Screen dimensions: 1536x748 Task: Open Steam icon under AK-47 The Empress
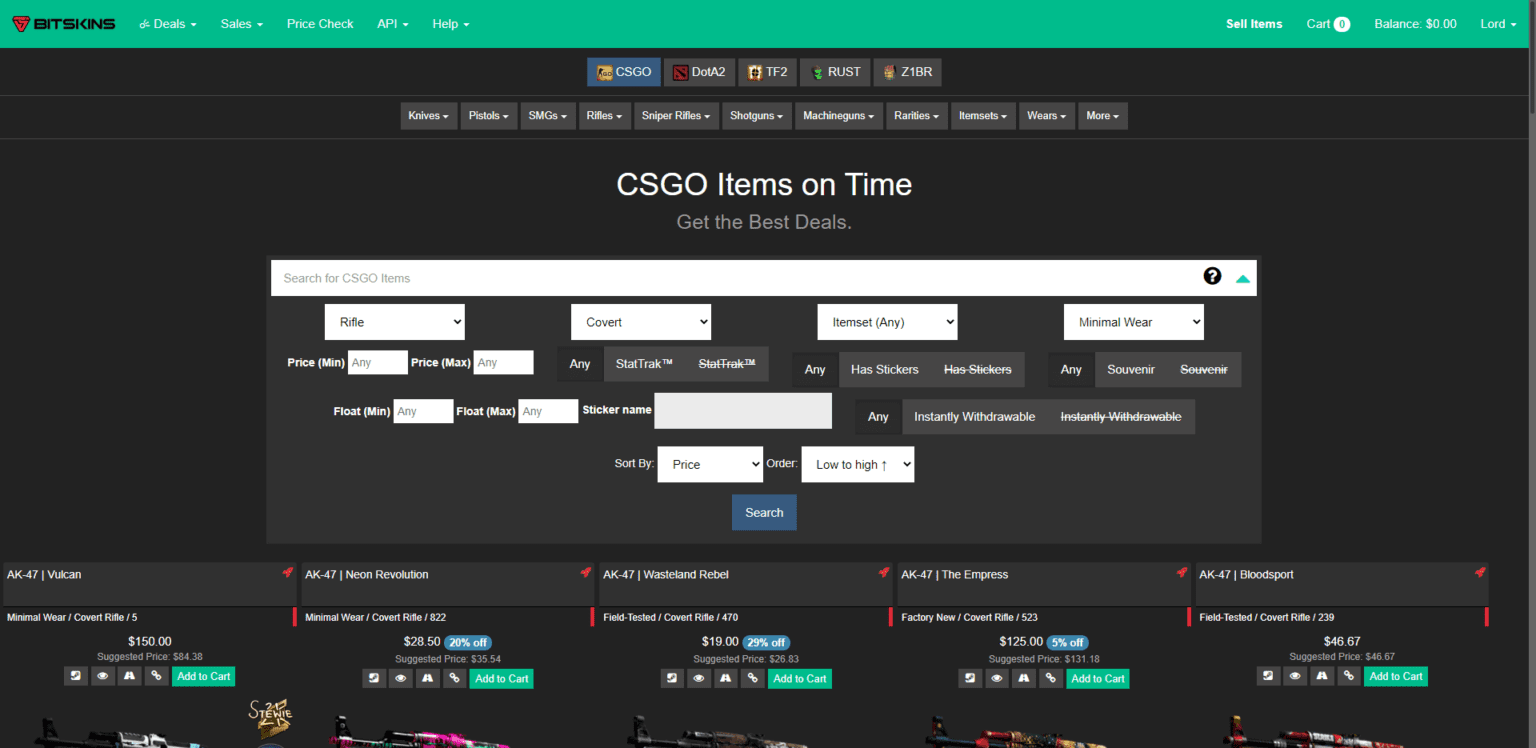[971, 678]
